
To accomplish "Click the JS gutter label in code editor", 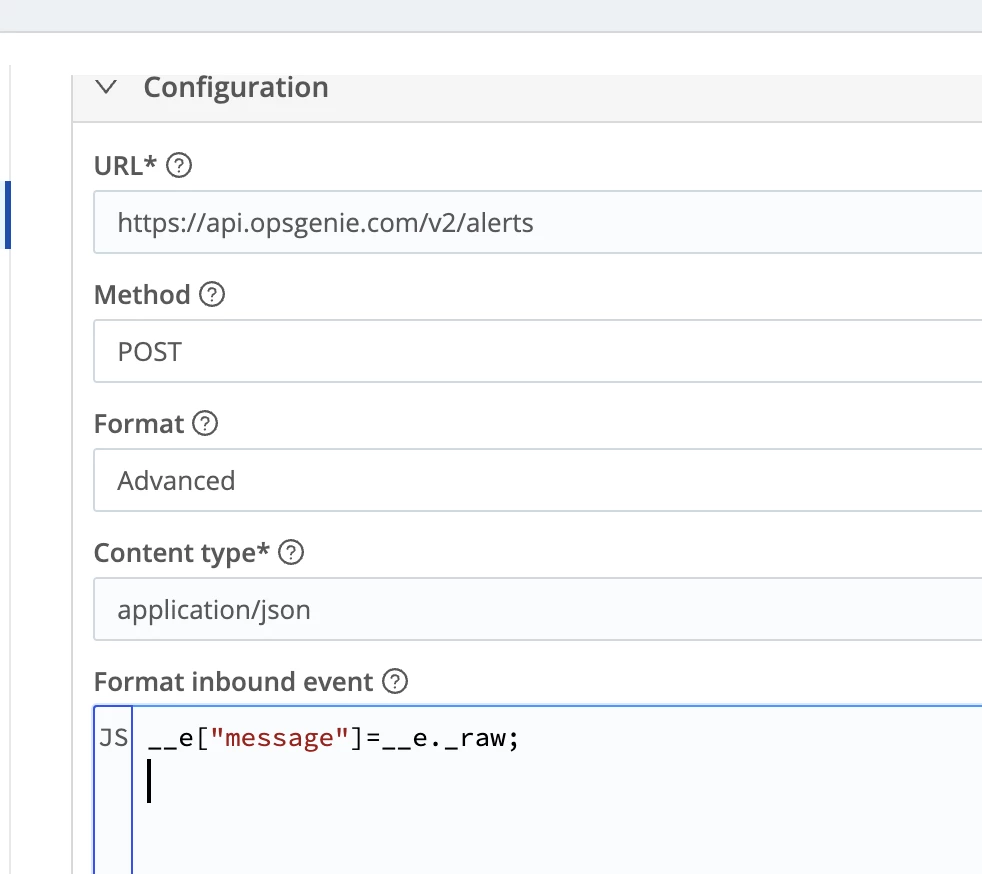I will pos(113,739).
